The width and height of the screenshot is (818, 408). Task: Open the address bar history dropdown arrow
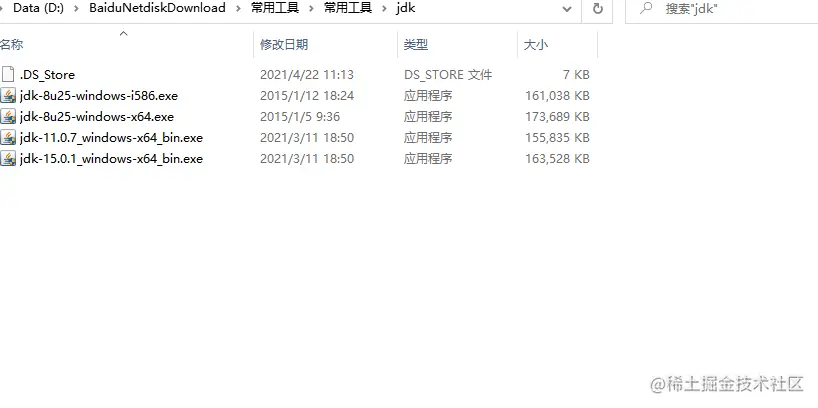[567, 9]
